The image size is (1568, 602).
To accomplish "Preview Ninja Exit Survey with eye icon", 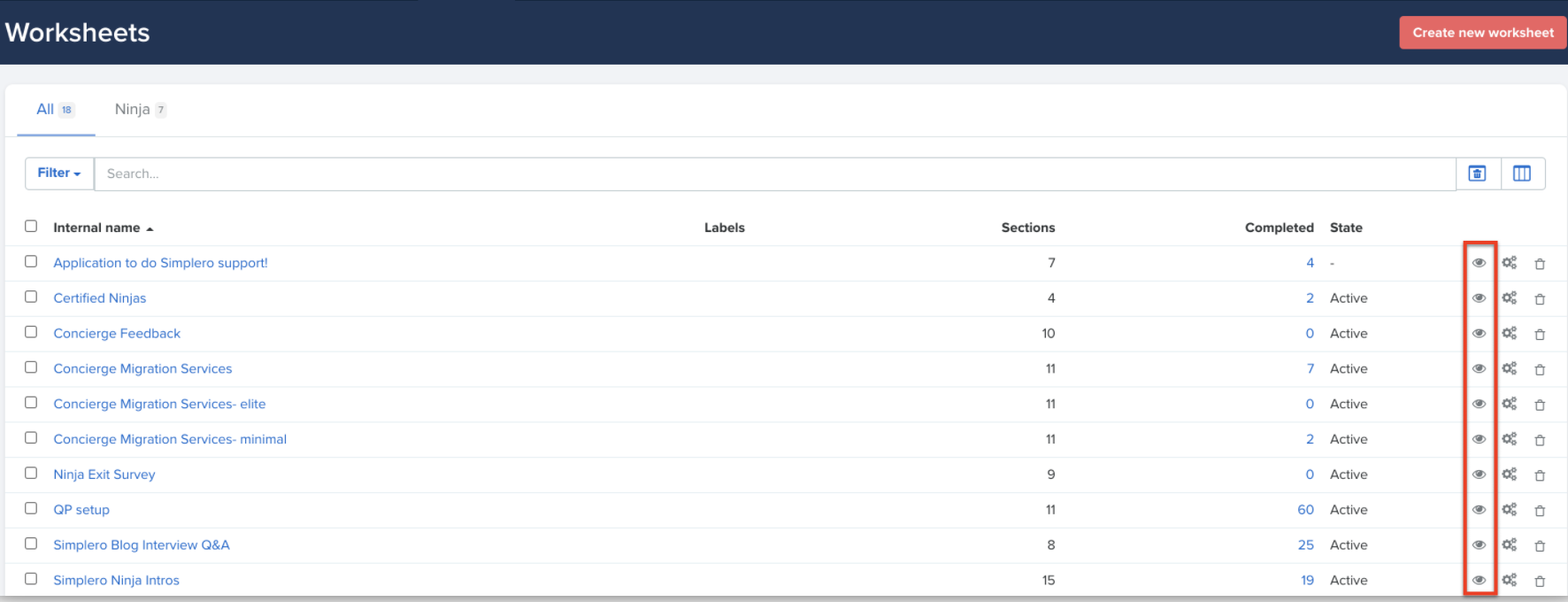I will (x=1479, y=475).
